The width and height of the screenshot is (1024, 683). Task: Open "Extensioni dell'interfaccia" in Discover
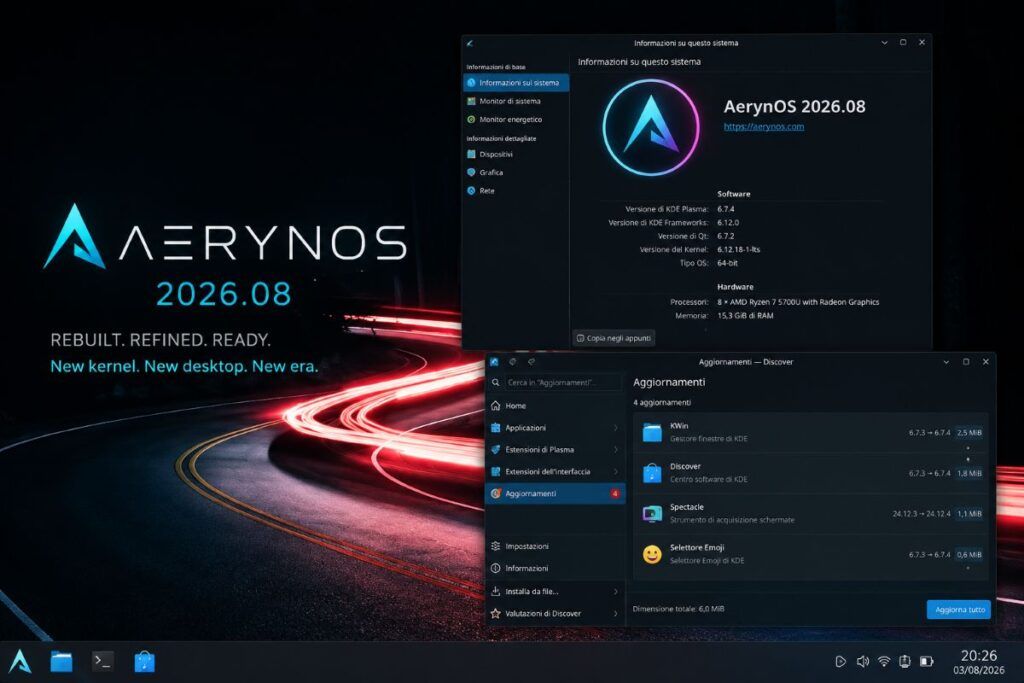tap(555, 471)
